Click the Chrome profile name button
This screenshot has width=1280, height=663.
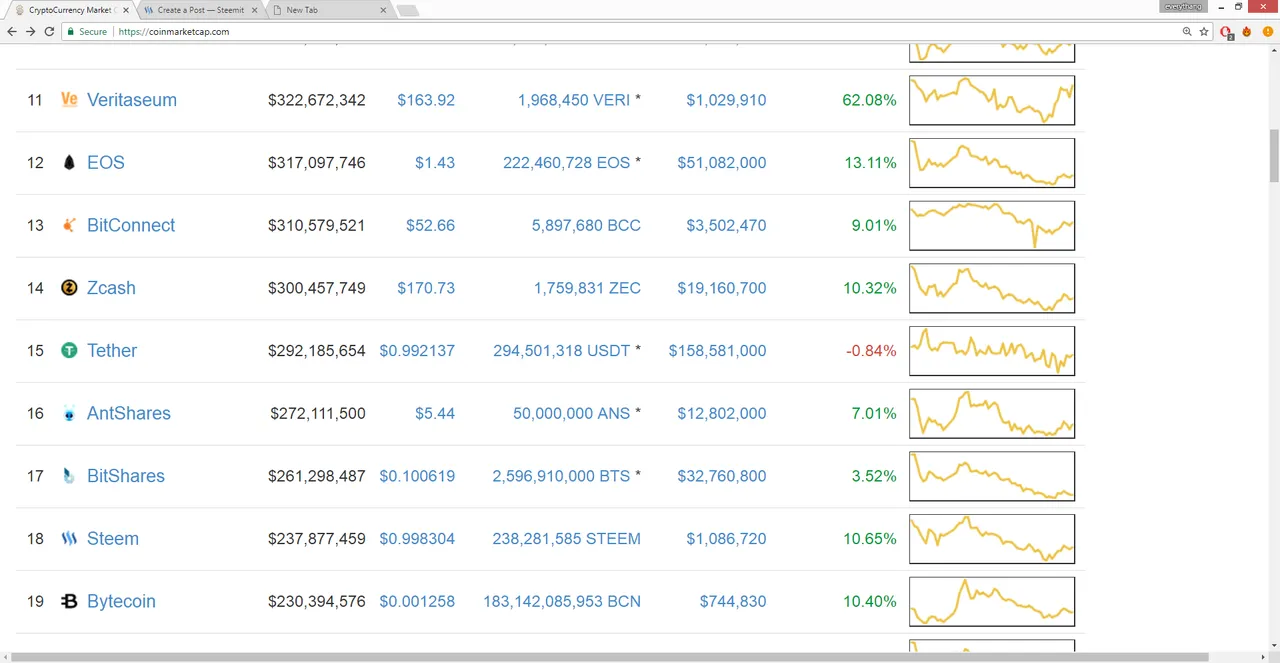click(1185, 6)
